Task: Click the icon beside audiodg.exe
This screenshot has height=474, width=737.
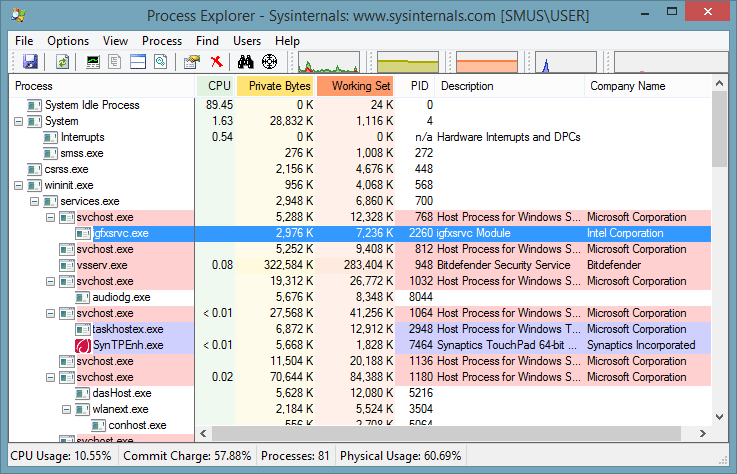Action: coord(82,297)
